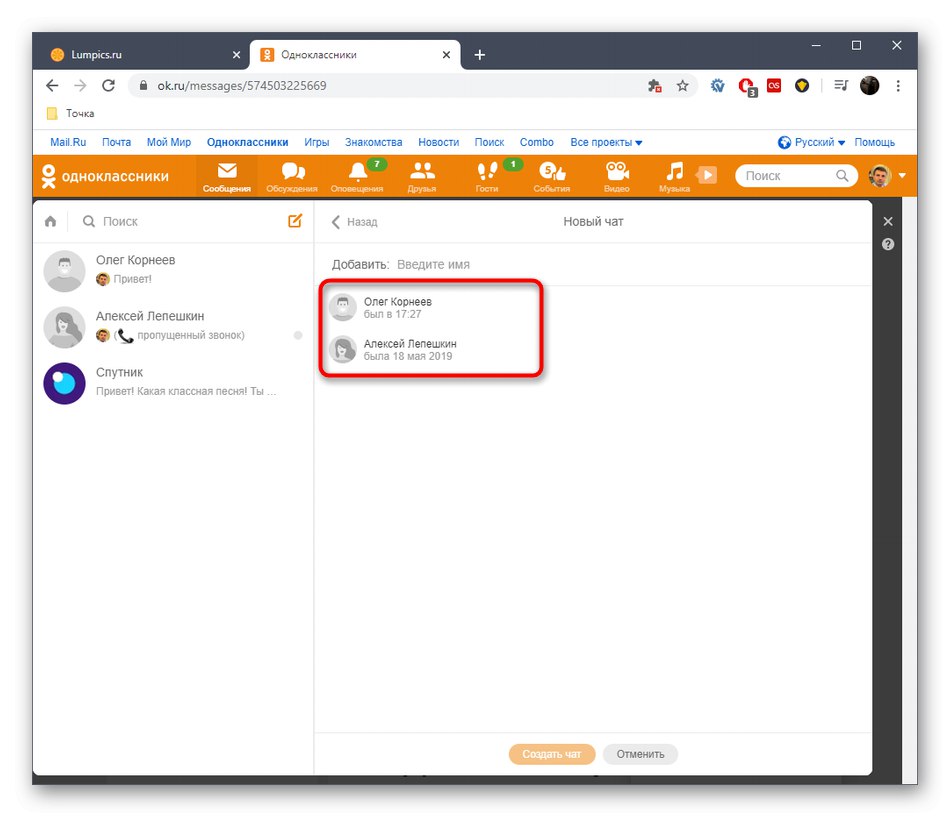Click the media control playlist icon

click(841, 85)
